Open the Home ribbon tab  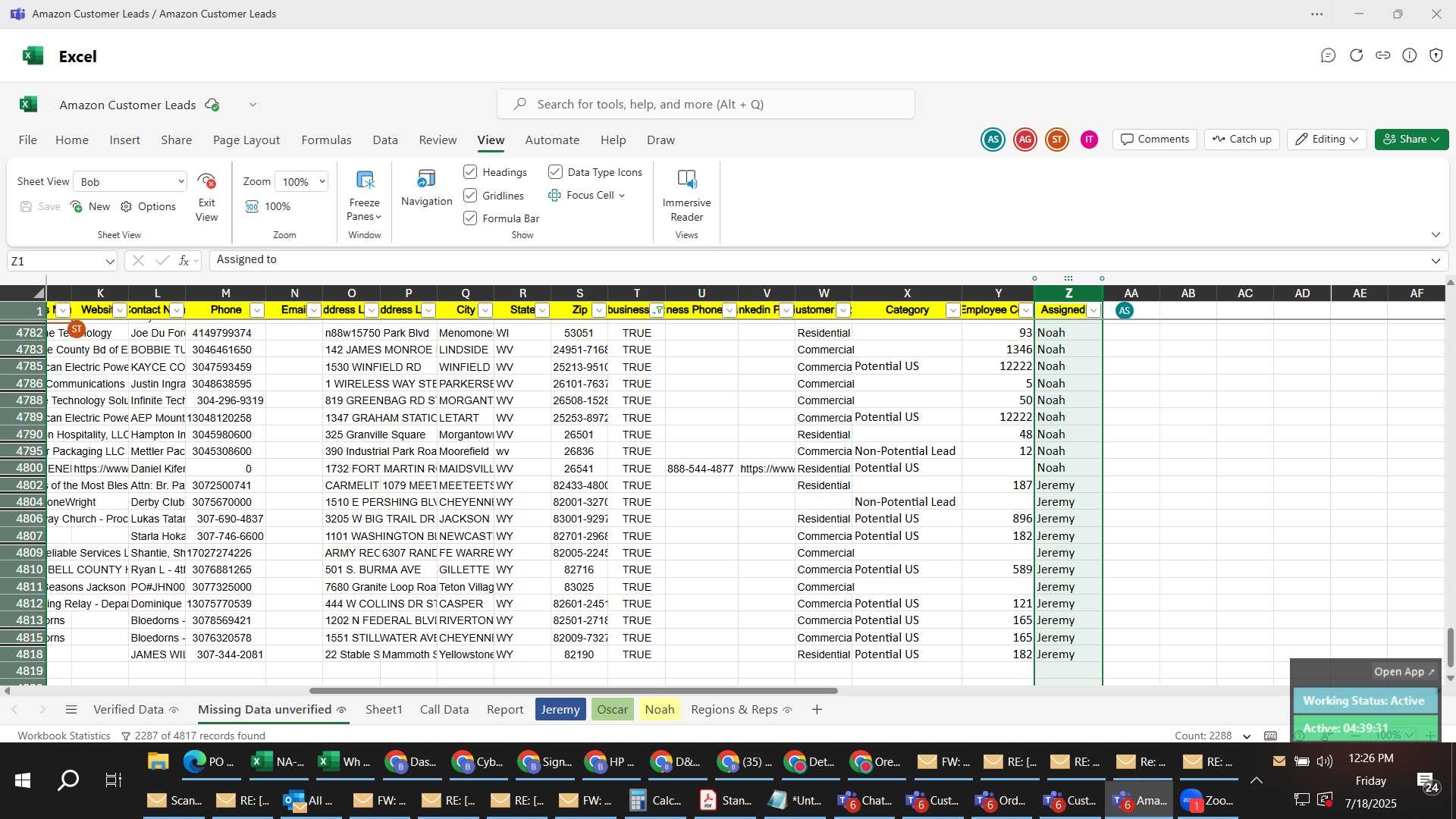72,140
